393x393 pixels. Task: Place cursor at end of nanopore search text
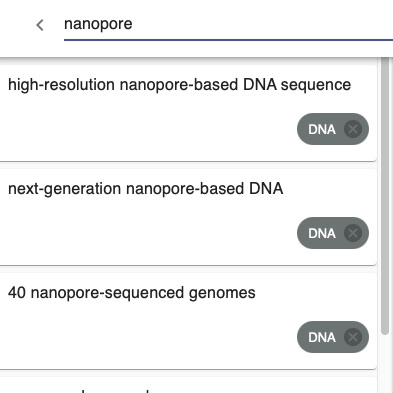tap(133, 24)
